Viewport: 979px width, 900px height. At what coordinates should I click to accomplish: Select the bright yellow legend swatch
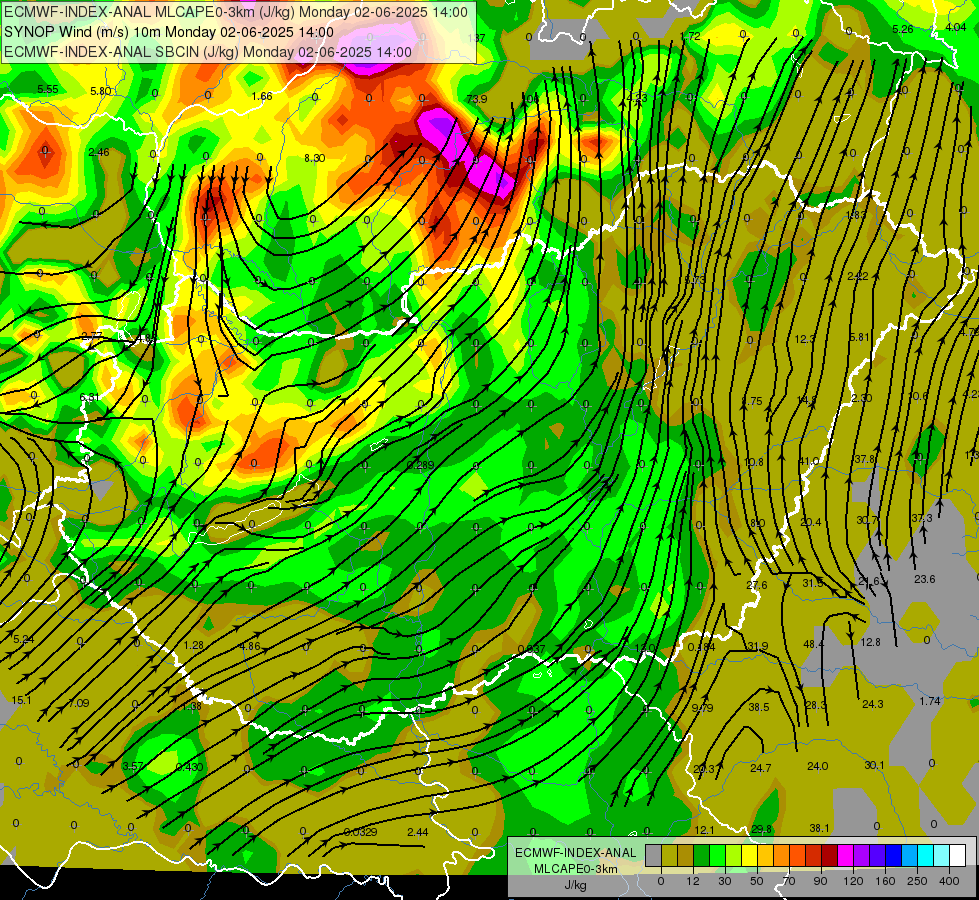click(x=749, y=856)
